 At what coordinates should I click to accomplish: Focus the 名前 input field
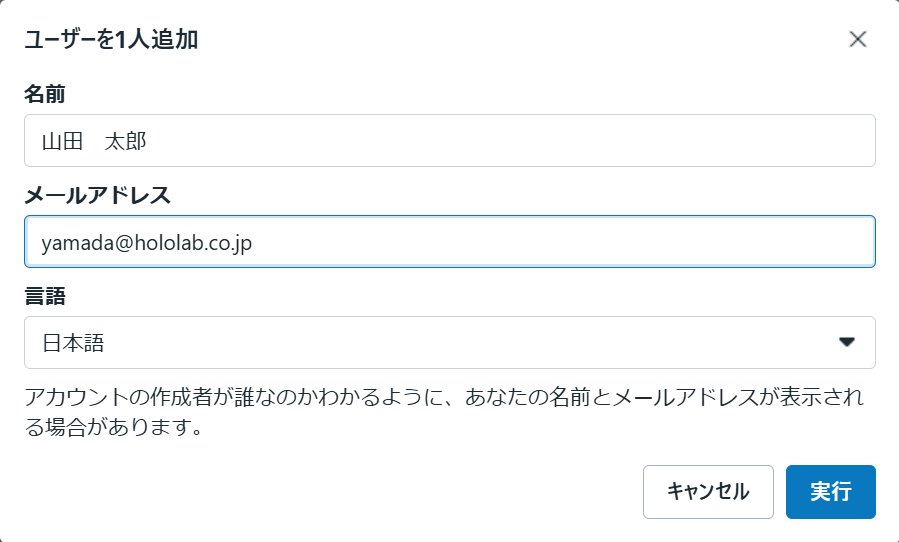click(x=449, y=141)
